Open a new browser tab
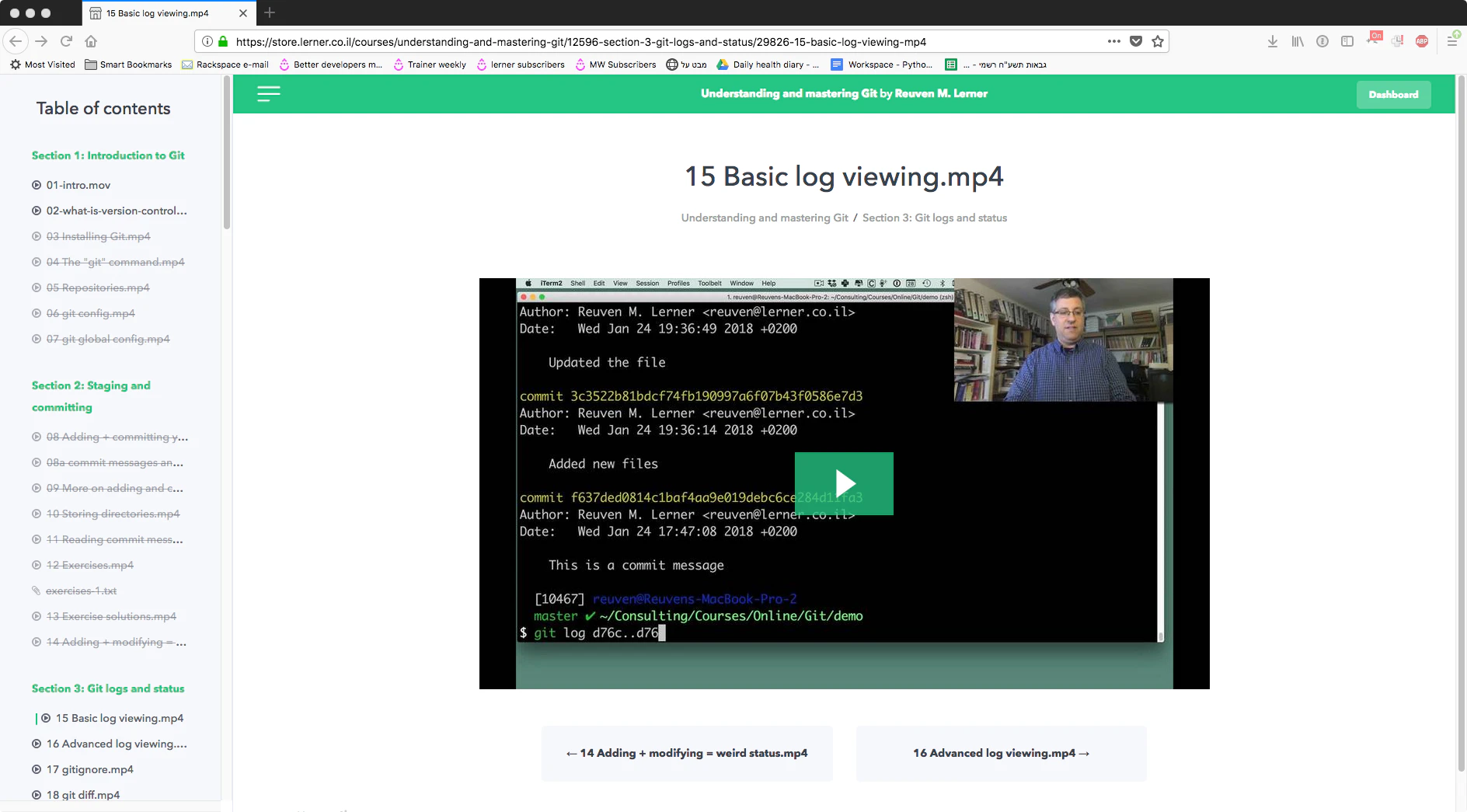 (x=270, y=12)
